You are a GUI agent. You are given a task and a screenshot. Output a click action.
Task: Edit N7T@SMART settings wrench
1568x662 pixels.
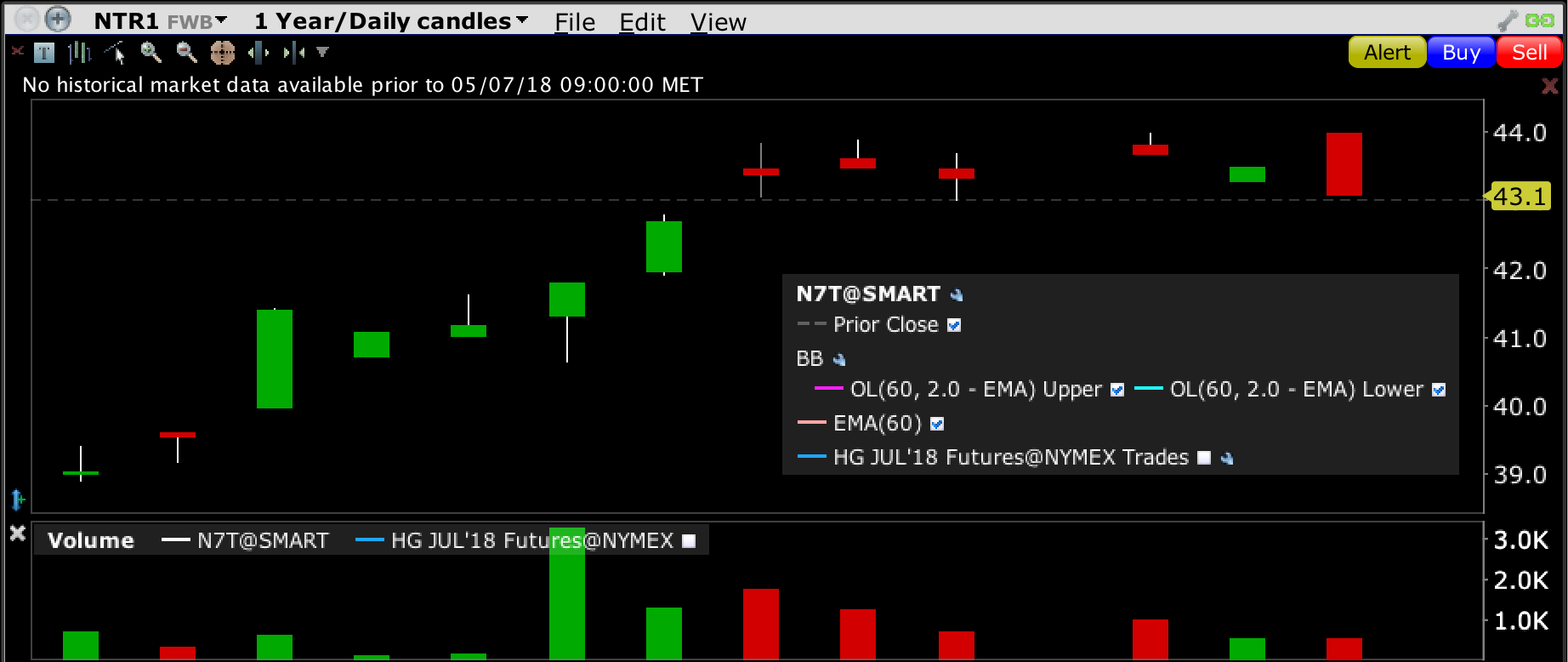click(957, 295)
